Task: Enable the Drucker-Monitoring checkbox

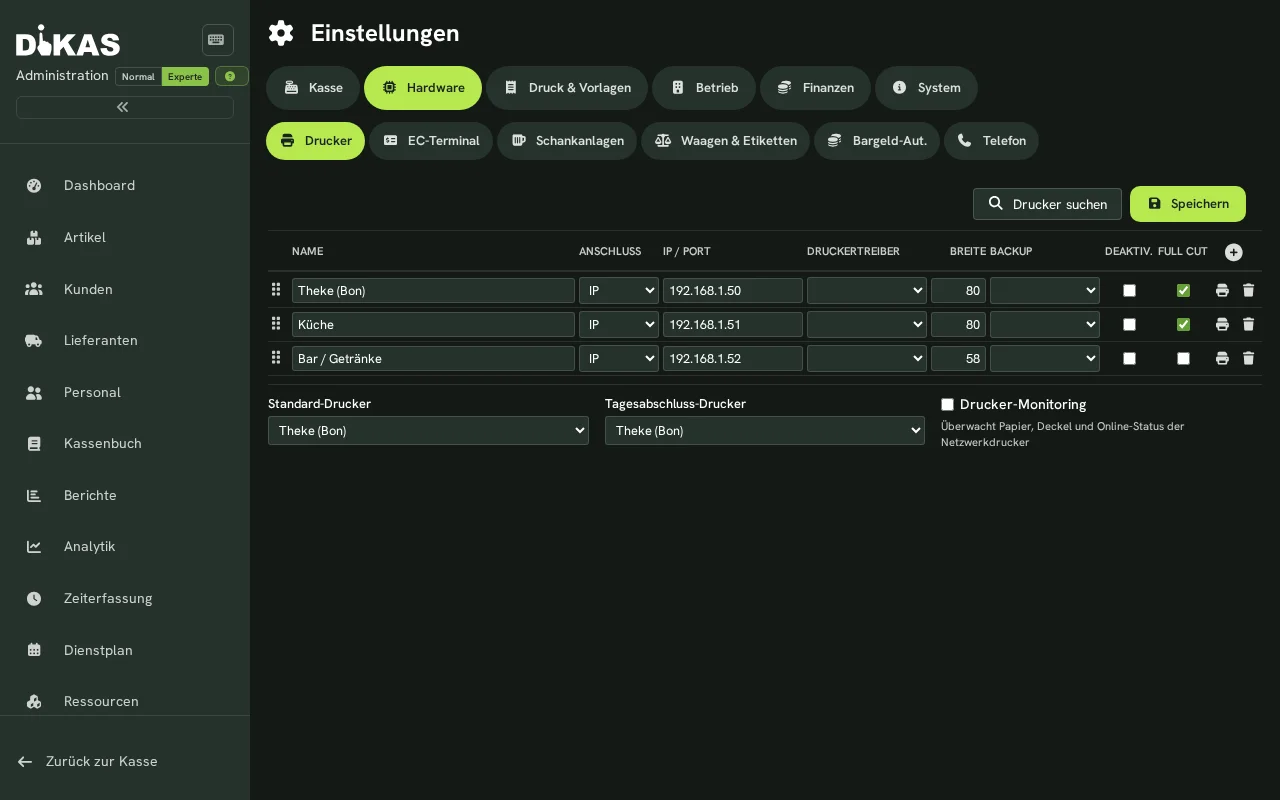Action: click(x=948, y=404)
